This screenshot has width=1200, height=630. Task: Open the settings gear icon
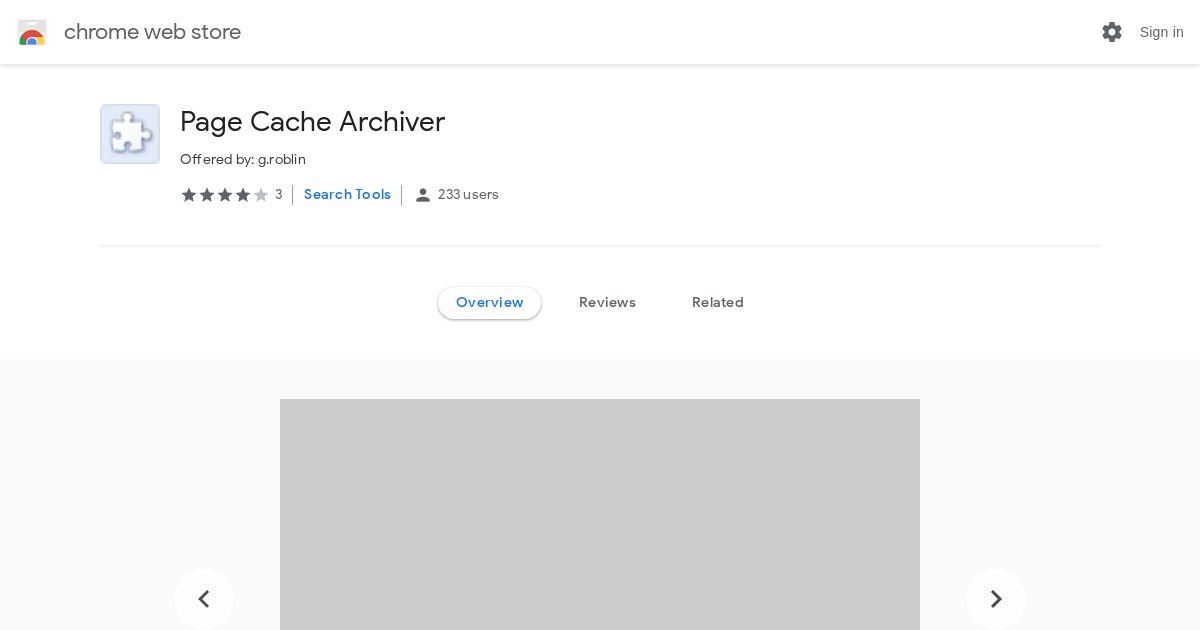(1112, 32)
